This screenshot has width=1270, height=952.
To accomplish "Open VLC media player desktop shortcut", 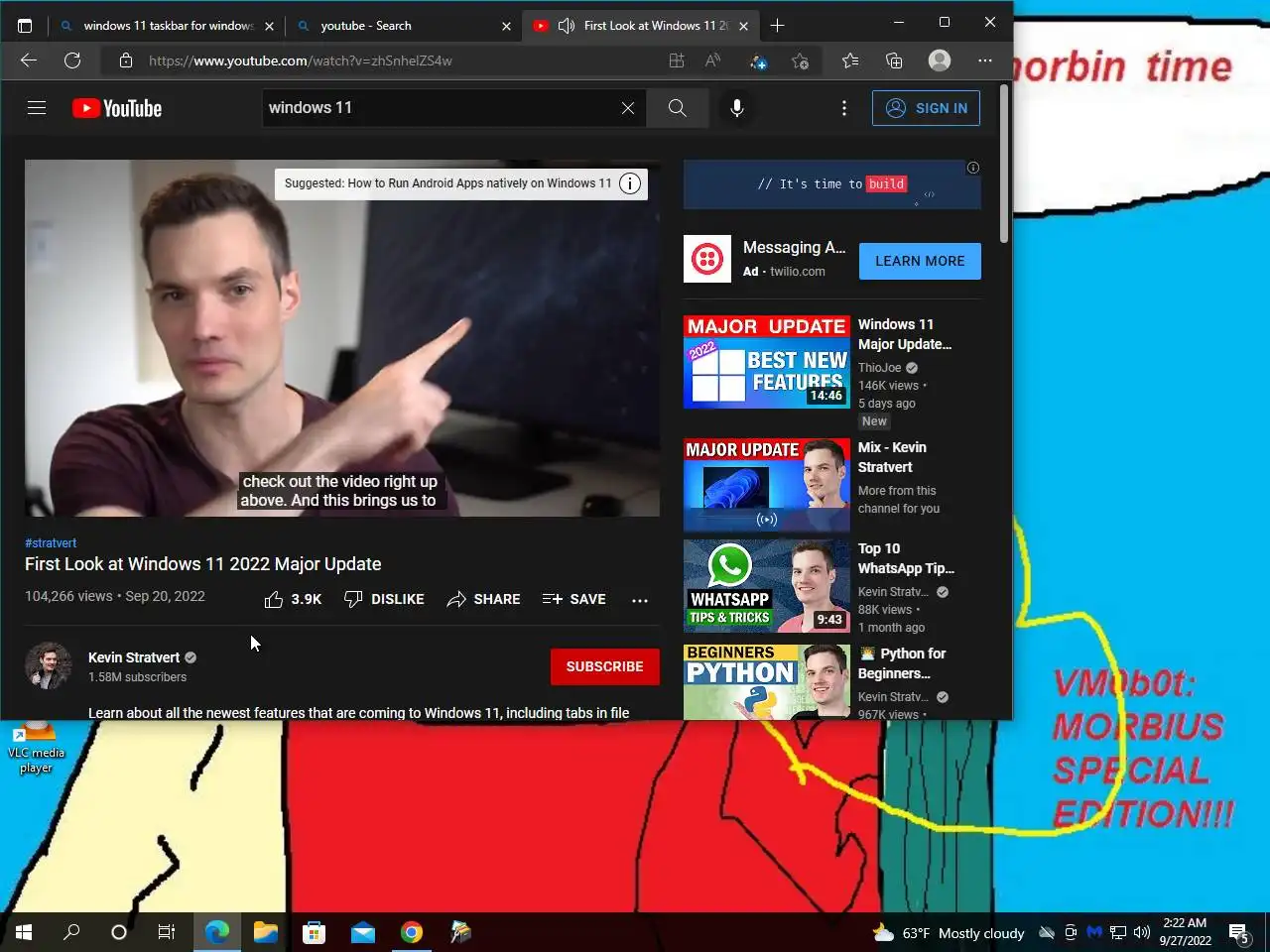I will click(x=37, y=749).
